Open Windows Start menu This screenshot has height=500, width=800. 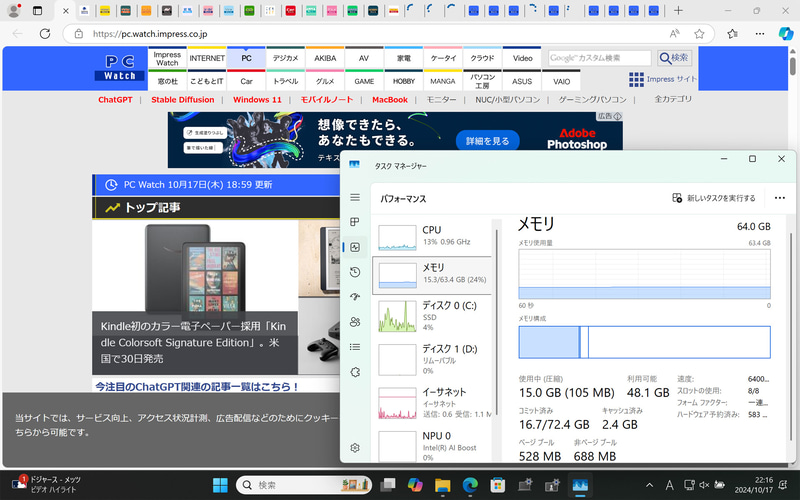click(220, 485)
